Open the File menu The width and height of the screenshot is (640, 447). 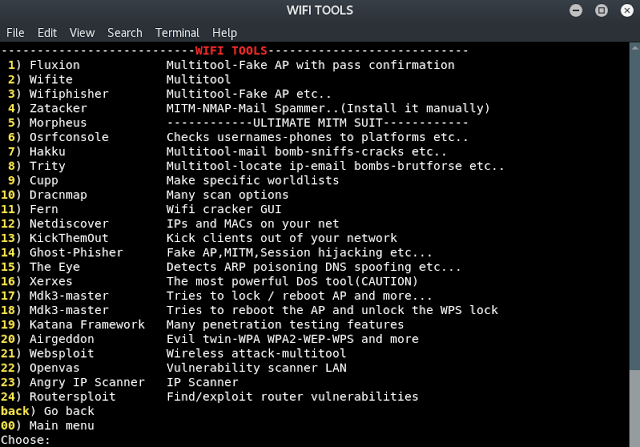point(15,32)
